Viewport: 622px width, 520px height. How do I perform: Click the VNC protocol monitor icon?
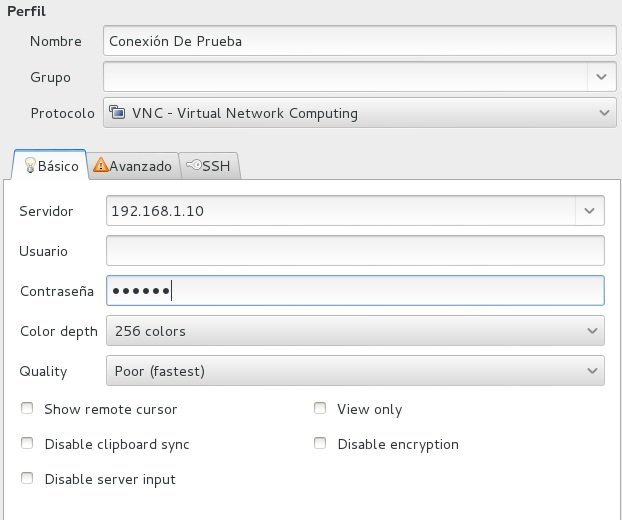118,113
